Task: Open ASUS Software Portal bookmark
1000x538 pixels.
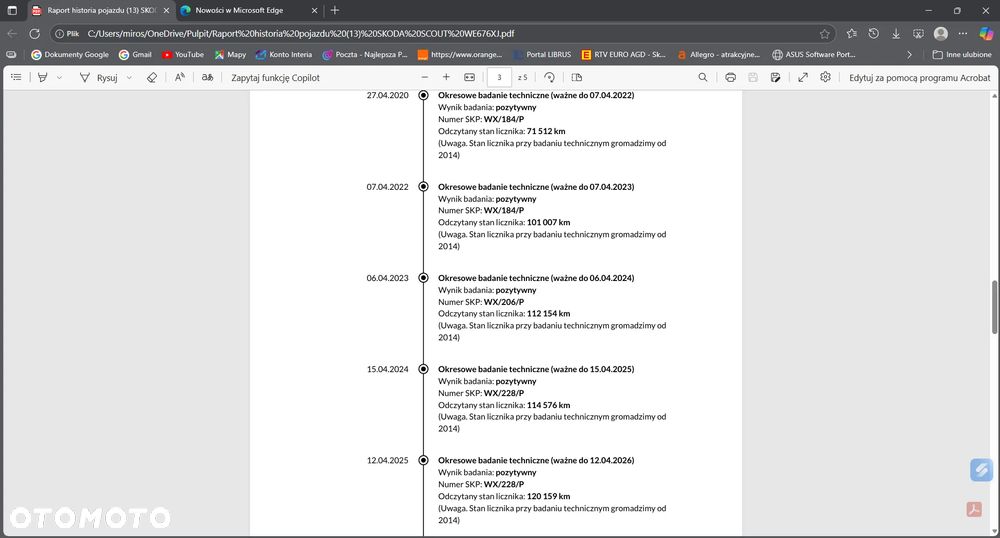Action: click(814, 55)
